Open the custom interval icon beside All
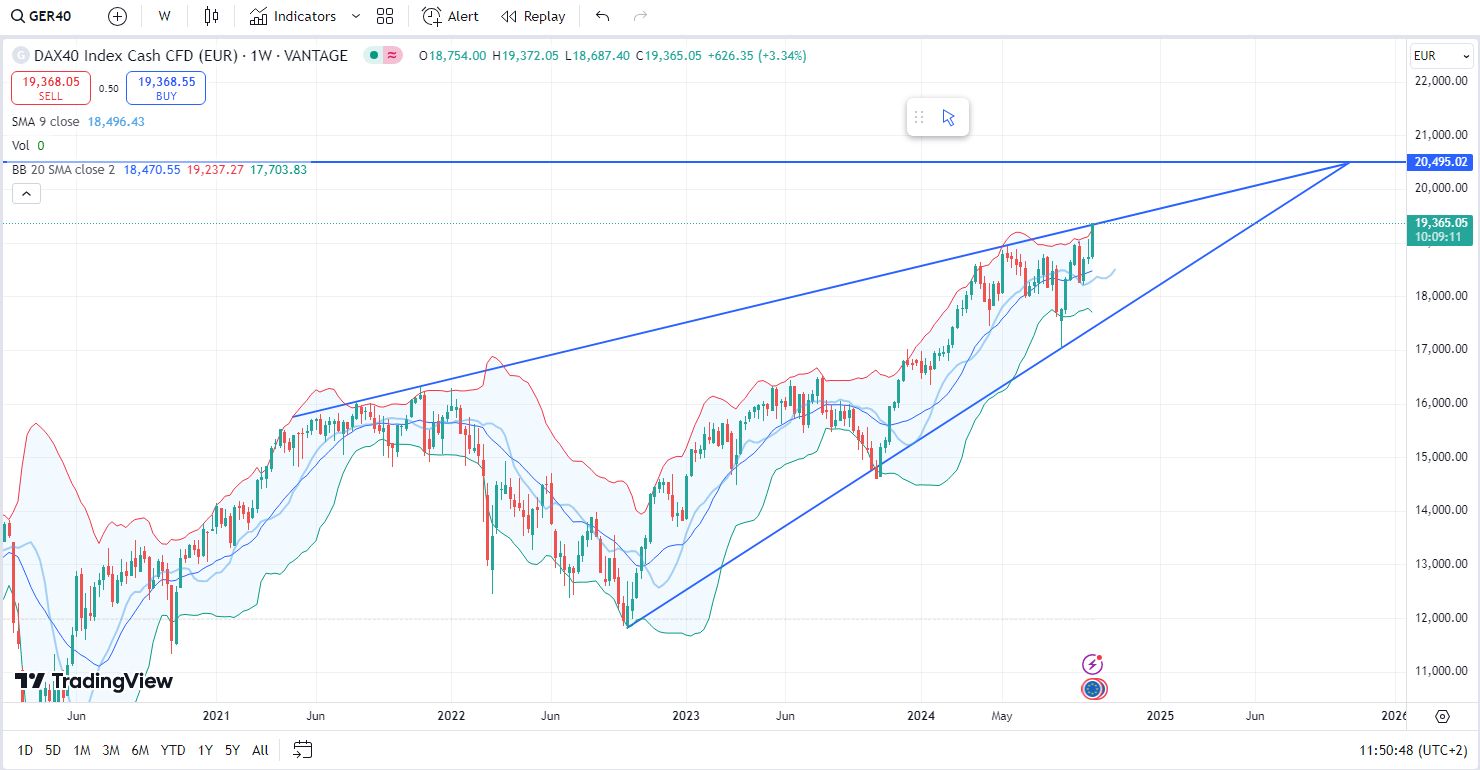 click(302, 748)
